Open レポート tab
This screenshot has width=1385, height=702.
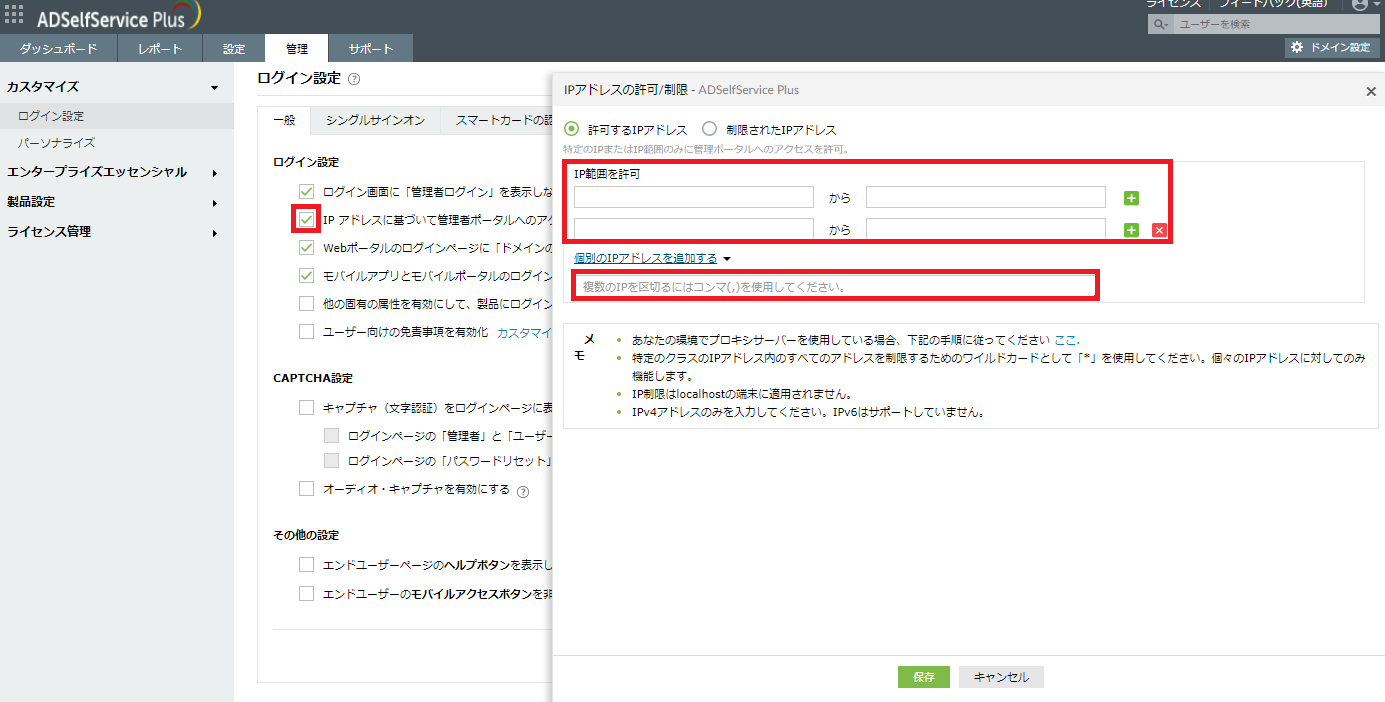[160, 48]
